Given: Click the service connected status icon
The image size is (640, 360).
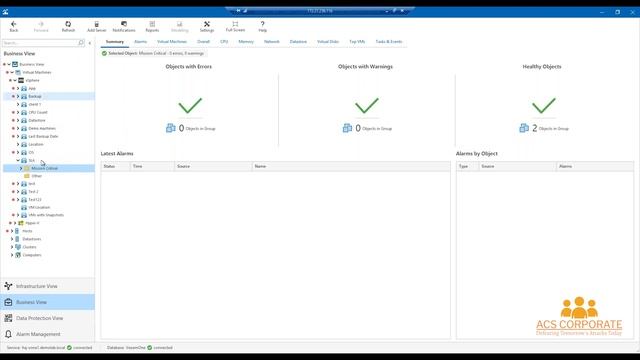Looking at the screenshot, I should (x=69, y=348).
